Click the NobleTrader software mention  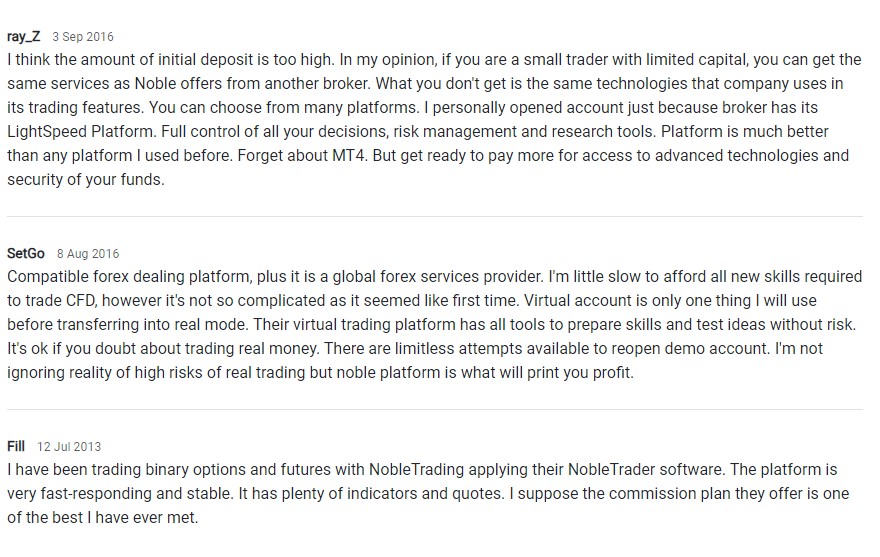click(645, 469)
